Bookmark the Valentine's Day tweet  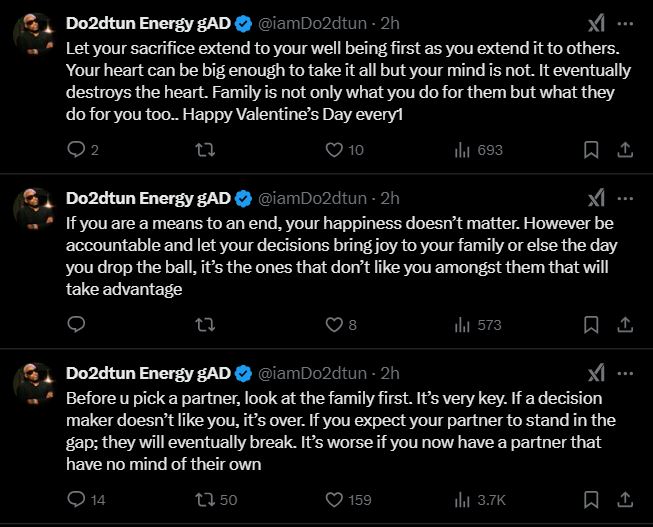tap(591, 150)
